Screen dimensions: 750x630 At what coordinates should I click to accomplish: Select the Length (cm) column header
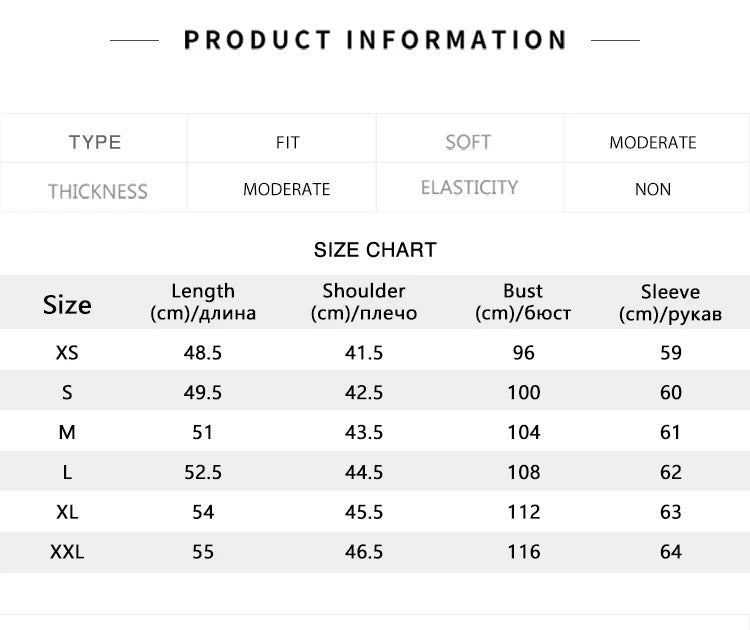coord(203,302)
